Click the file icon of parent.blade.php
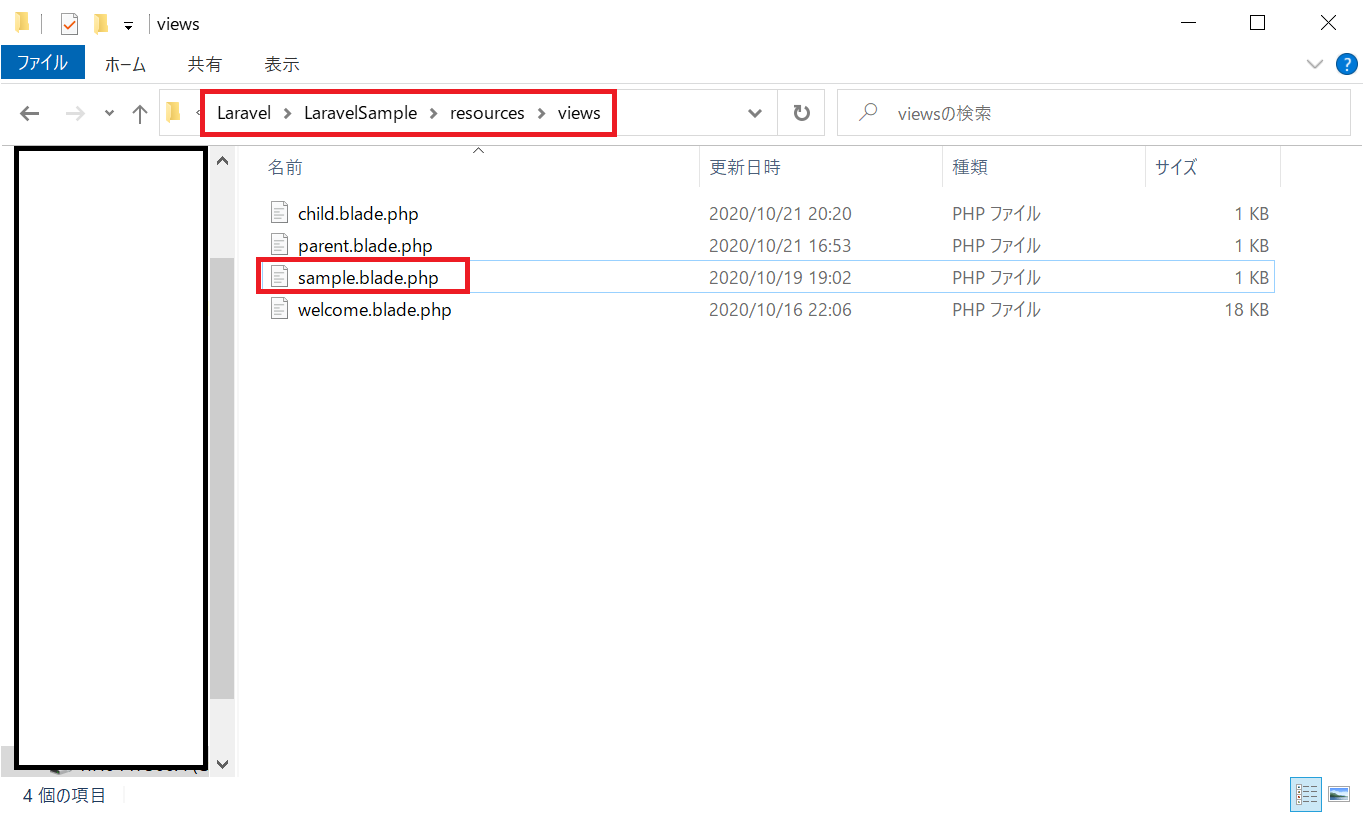The height and width of the screenshot is (813, 1363). (x=279, y=245)
